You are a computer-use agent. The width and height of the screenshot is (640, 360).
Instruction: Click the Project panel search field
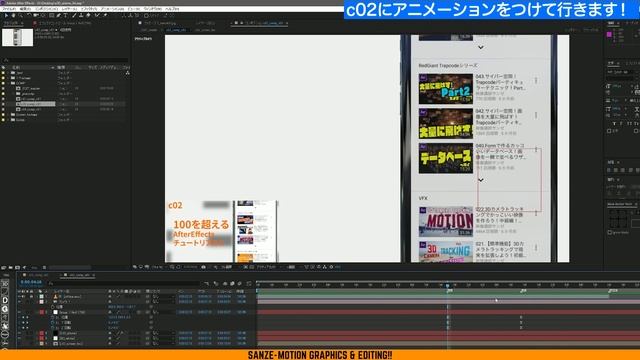65,60
